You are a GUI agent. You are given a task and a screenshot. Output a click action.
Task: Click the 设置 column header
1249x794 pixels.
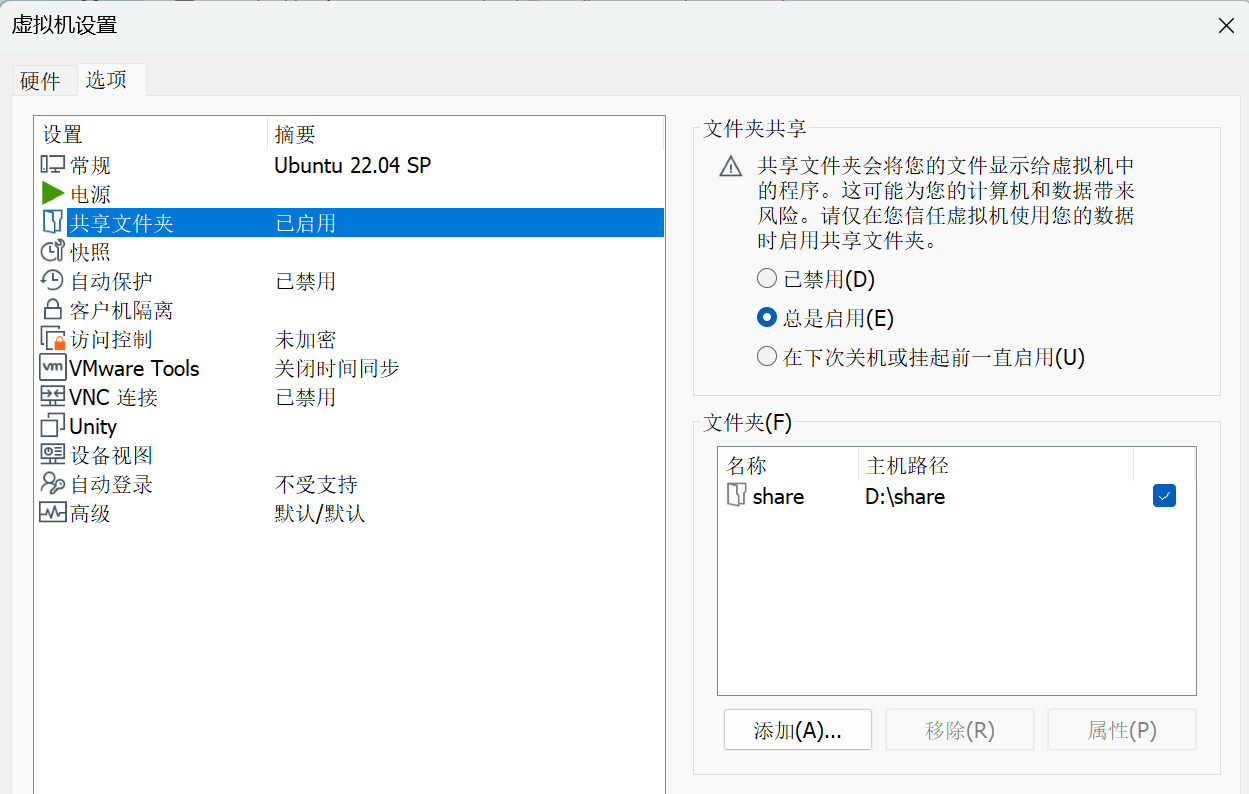pyautogui.click(x=151, y=134)
